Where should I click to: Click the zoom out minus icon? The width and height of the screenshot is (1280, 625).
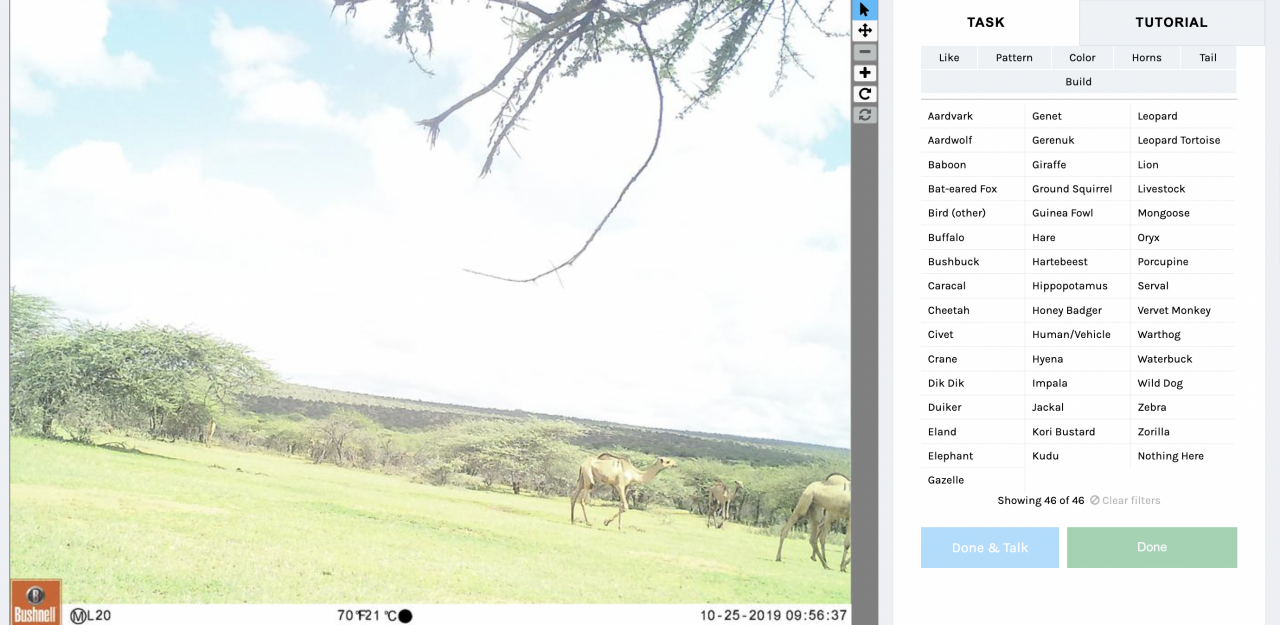[865, 52]
